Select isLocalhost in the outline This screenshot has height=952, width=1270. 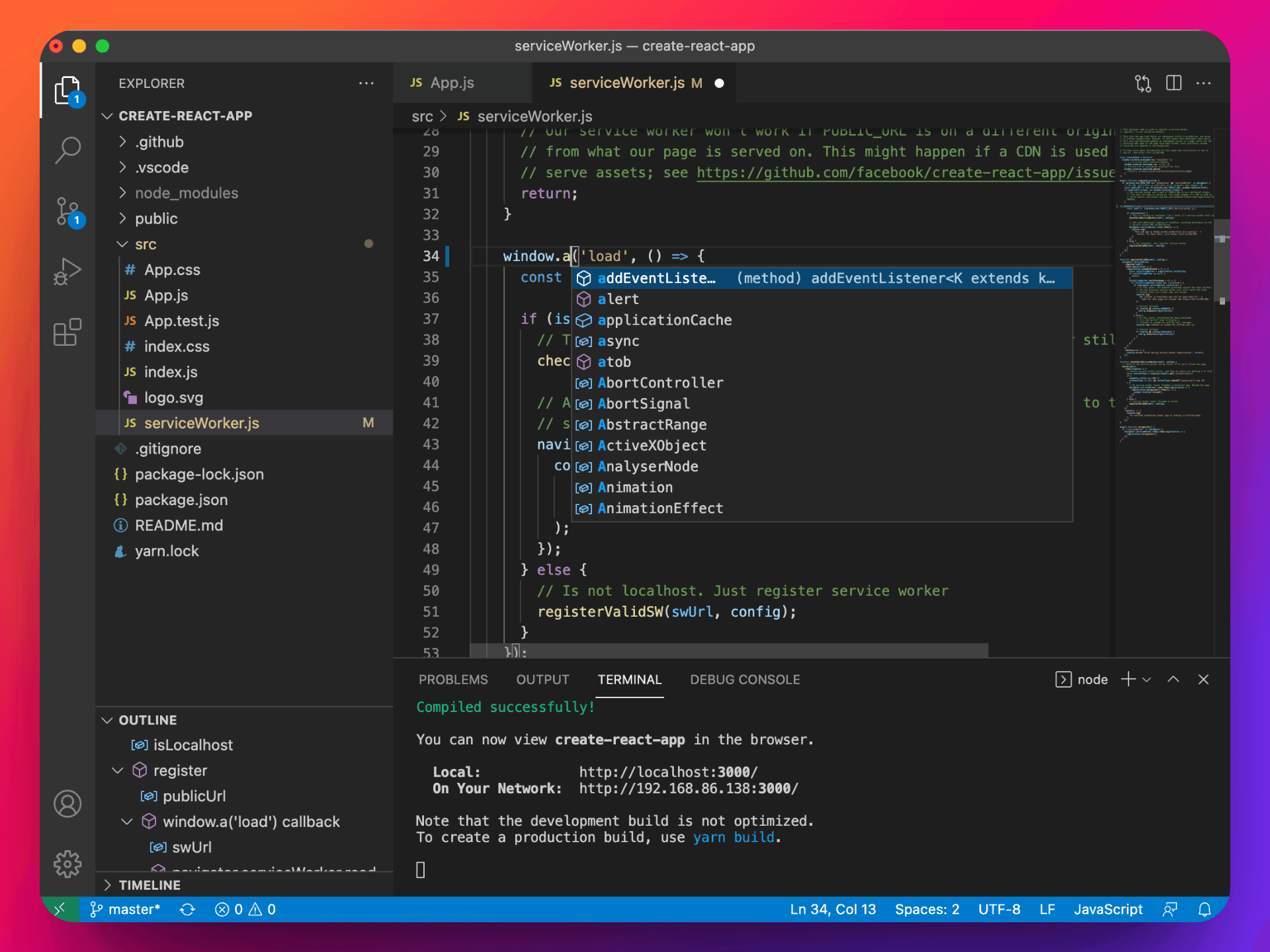coord(244,745)
